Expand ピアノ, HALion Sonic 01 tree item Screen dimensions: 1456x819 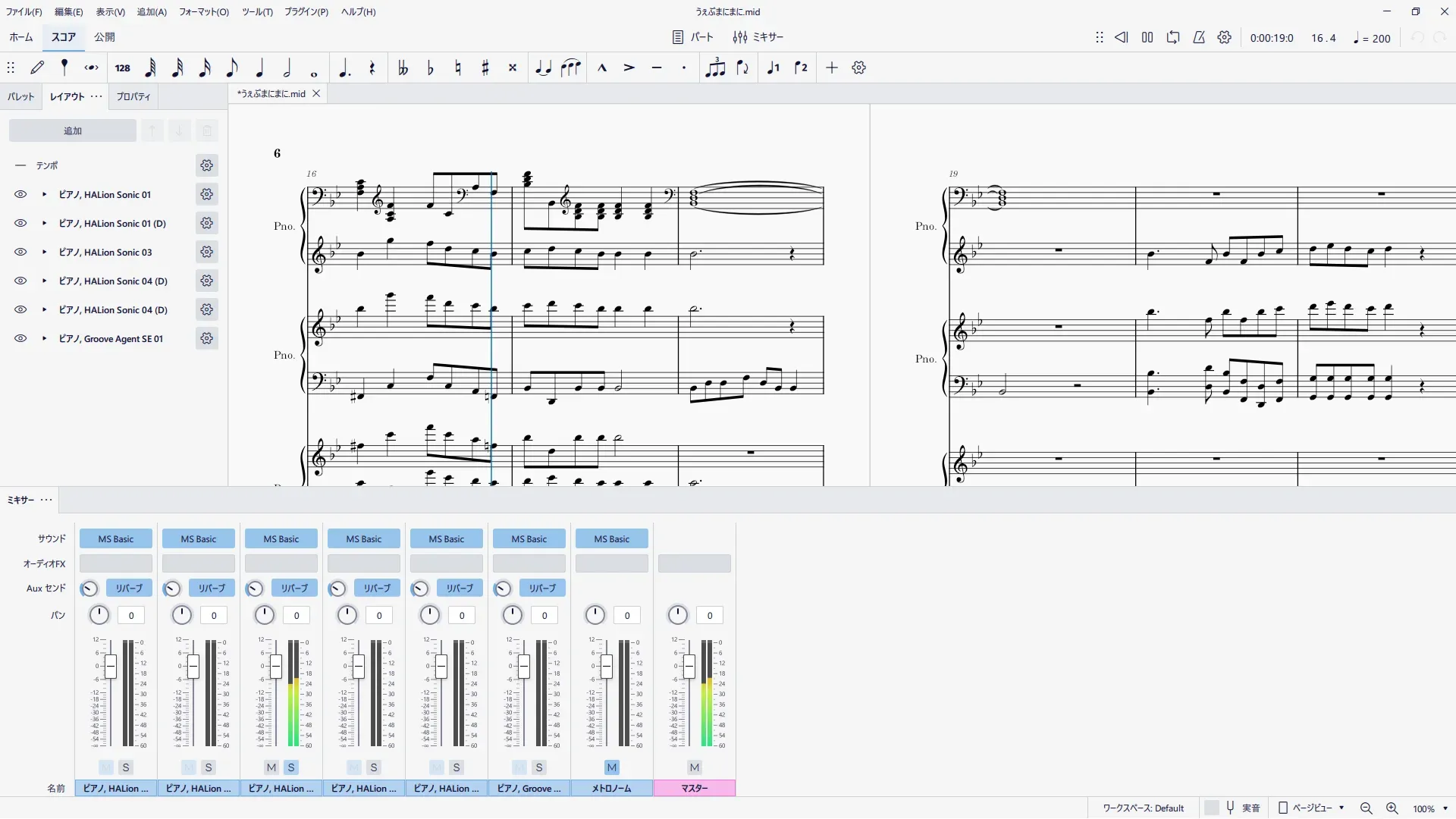pos(44,195)
